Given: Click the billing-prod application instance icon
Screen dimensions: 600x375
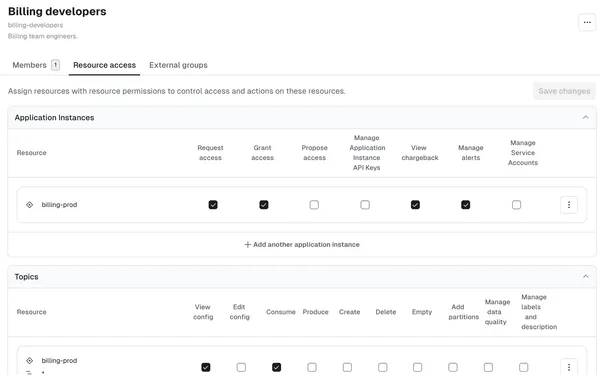Looking at the screenshot, I should pos(29,205).
